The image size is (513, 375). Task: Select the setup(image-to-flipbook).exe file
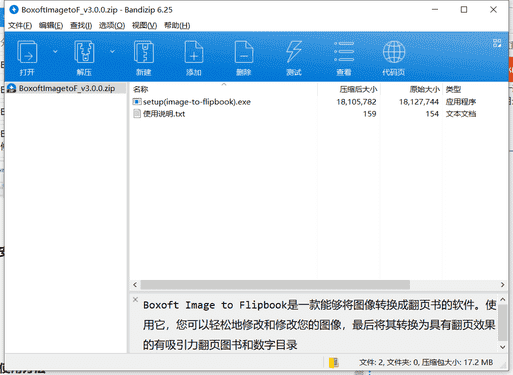(x=197, y=102)
